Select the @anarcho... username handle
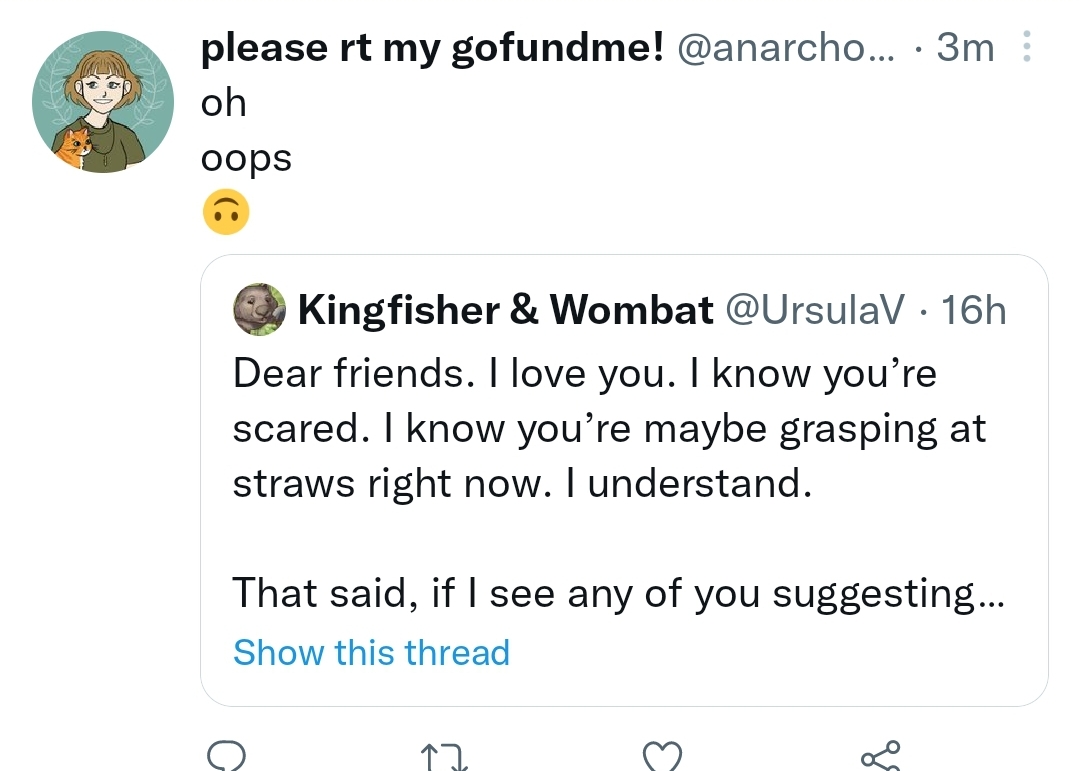 pos(786,48)
